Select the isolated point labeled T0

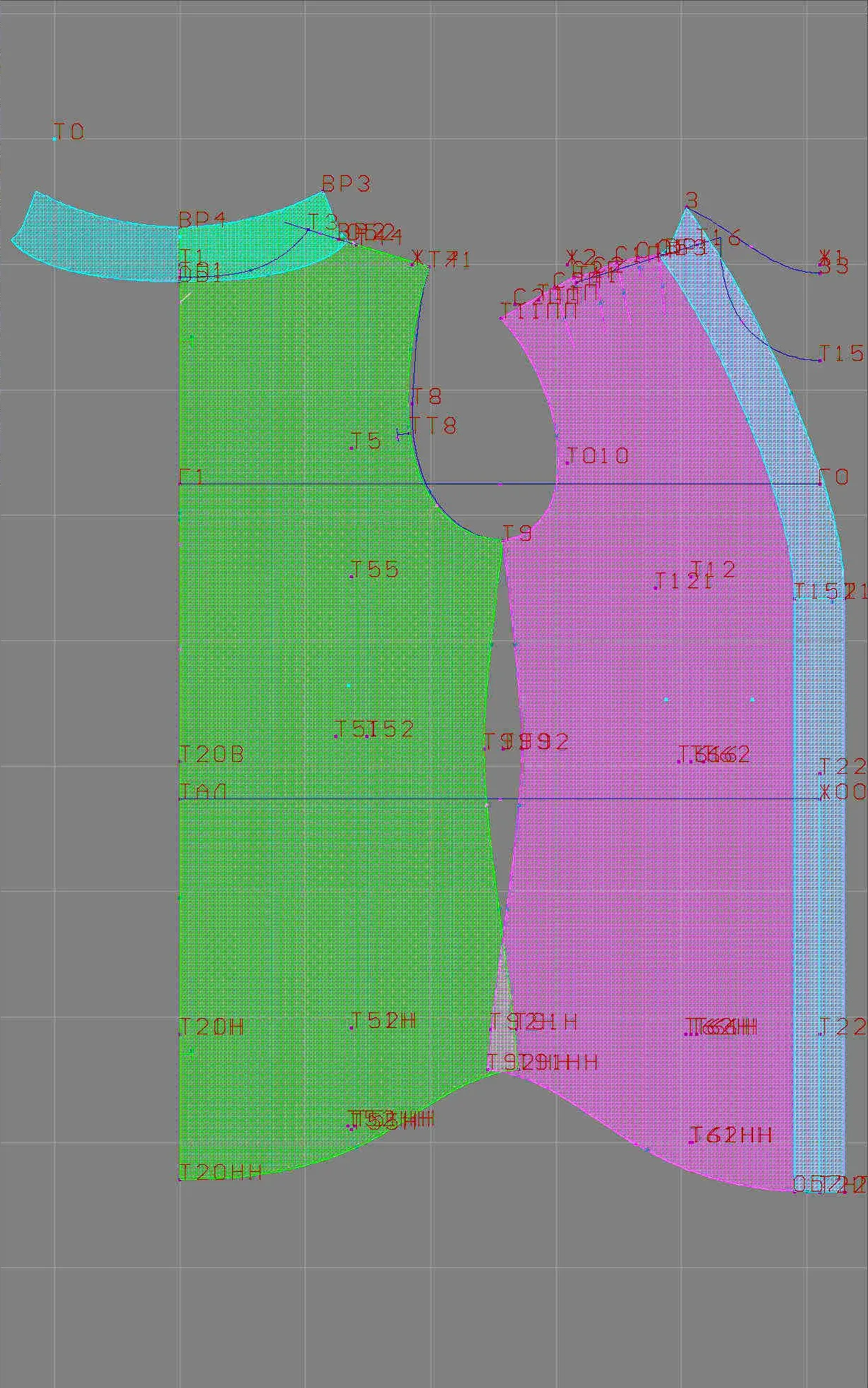point(55,139)
